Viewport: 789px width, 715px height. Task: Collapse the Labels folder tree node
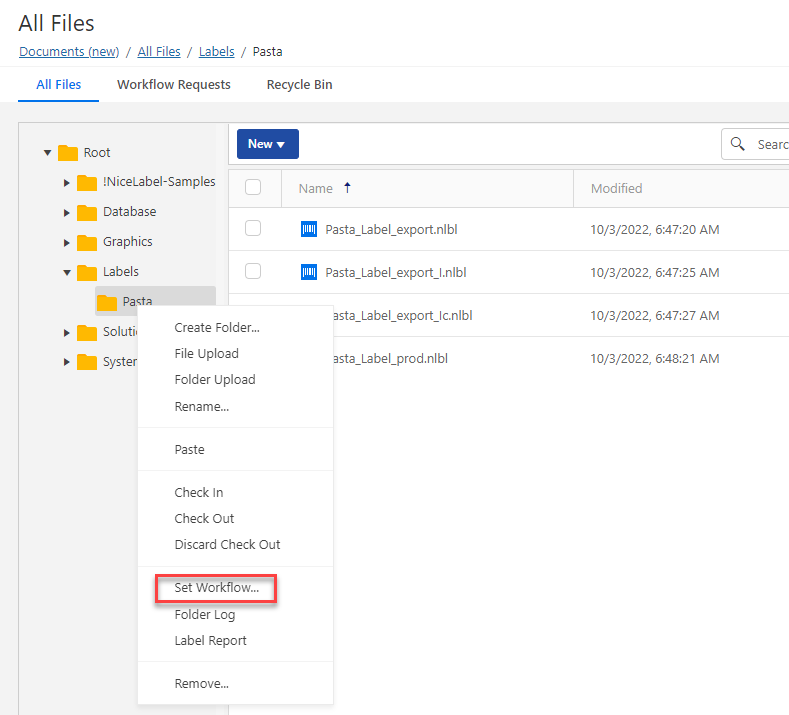coord(66,272)
